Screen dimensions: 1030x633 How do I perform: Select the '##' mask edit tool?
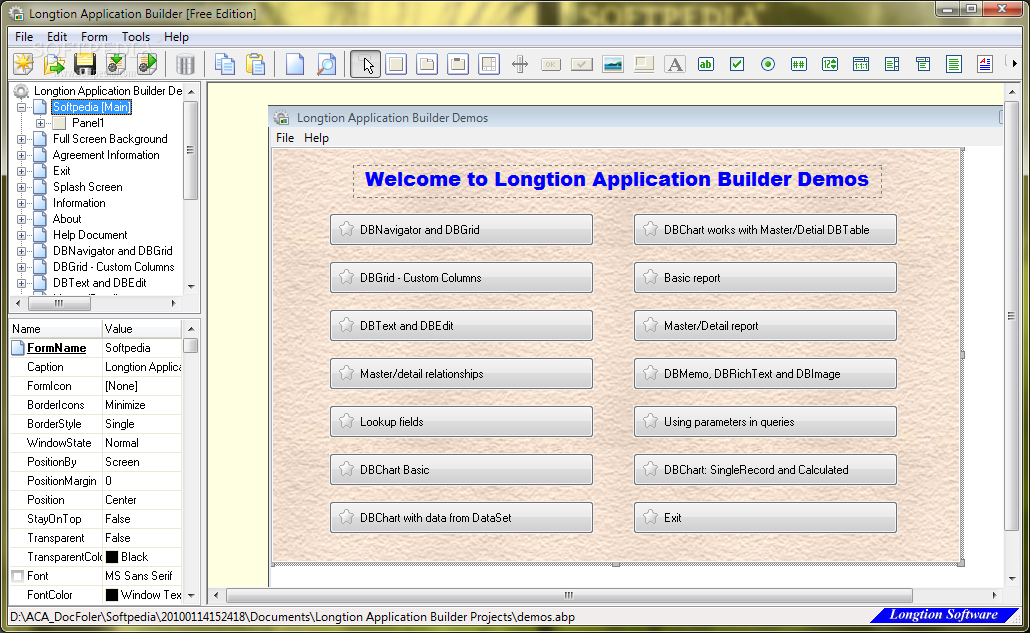coord(798,64)
